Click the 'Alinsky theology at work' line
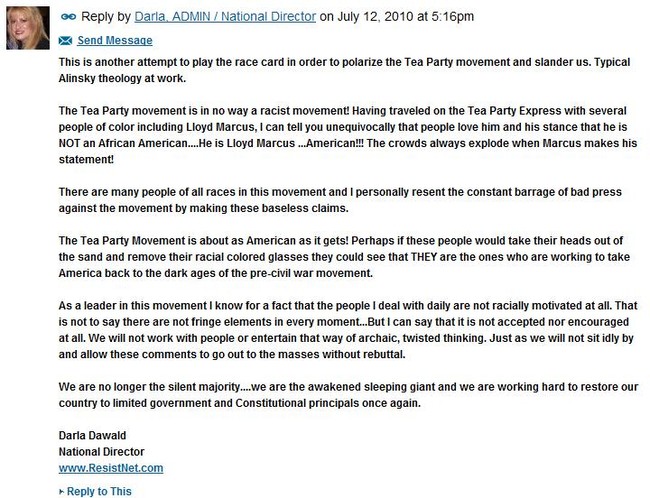The width and height of the screenshot is (650, 498). [x=122, y=78]
